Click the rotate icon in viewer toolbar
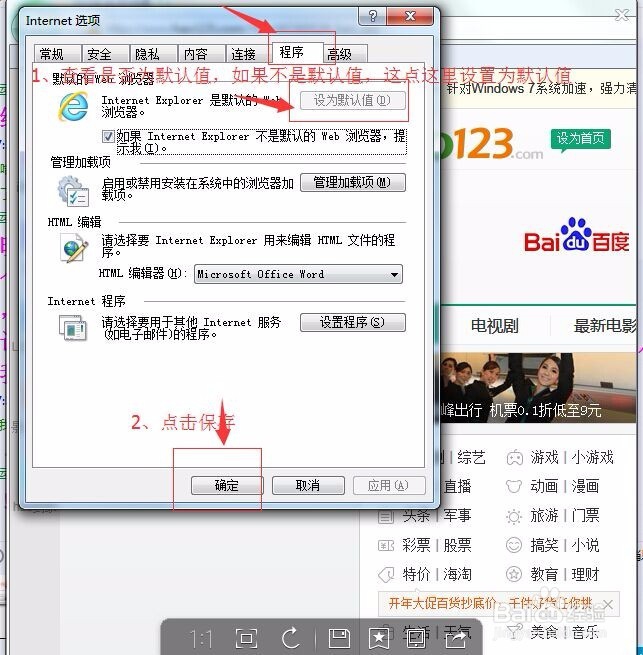Viewport: 643px width, 655px height. pyautogui.click(x=291, y=638)
